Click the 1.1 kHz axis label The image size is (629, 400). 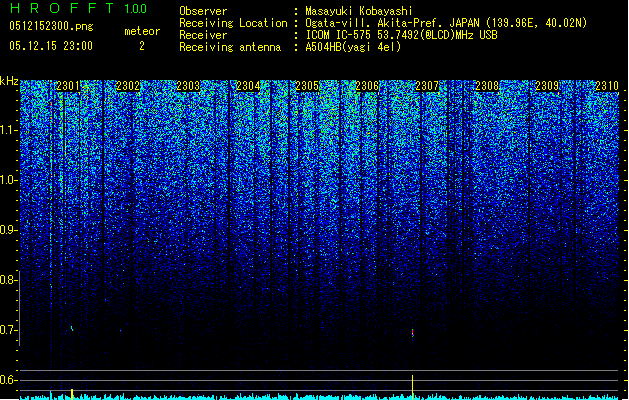coord(8,130)
